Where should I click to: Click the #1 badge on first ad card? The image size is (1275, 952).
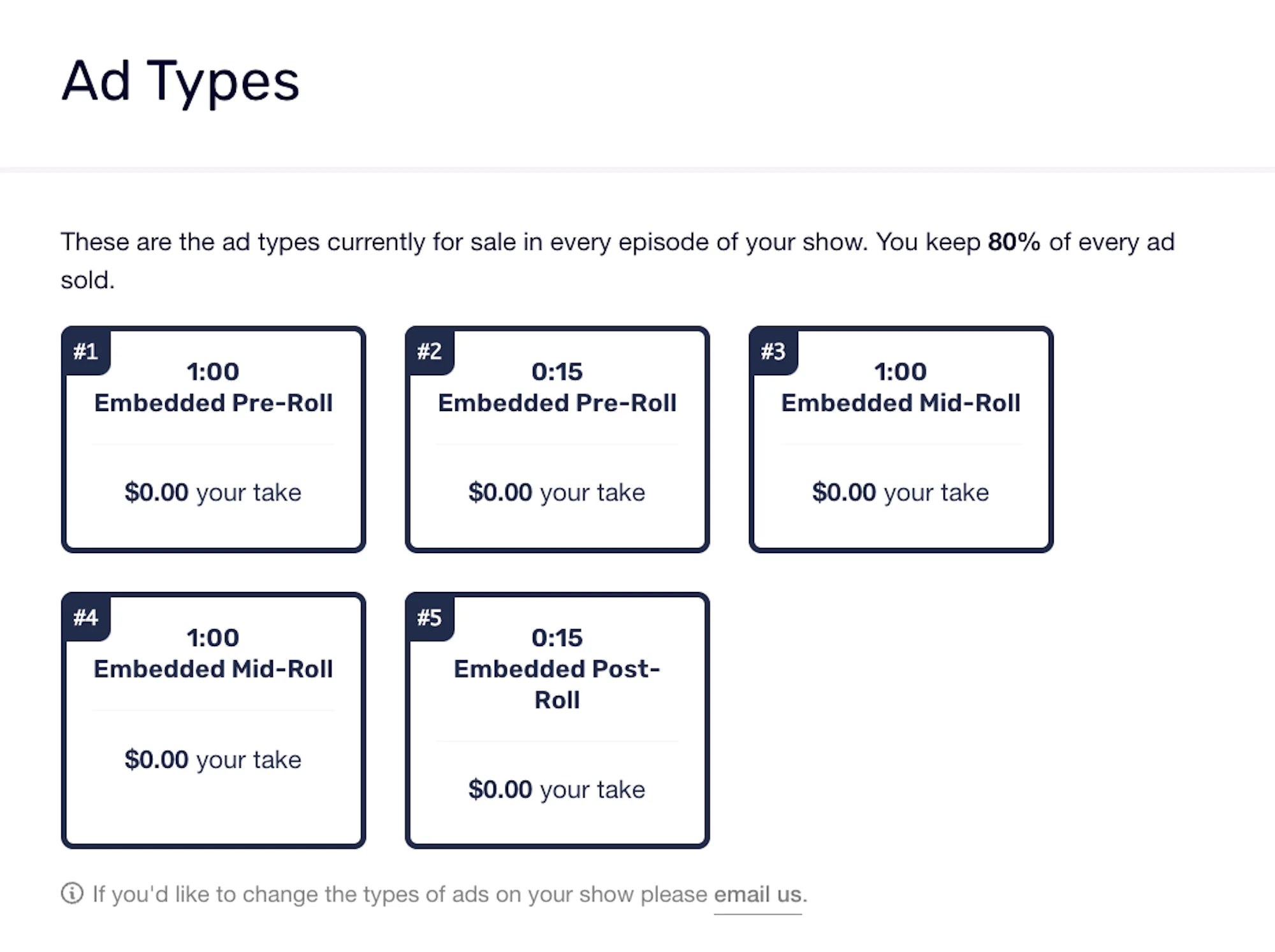tap(86, 351)
